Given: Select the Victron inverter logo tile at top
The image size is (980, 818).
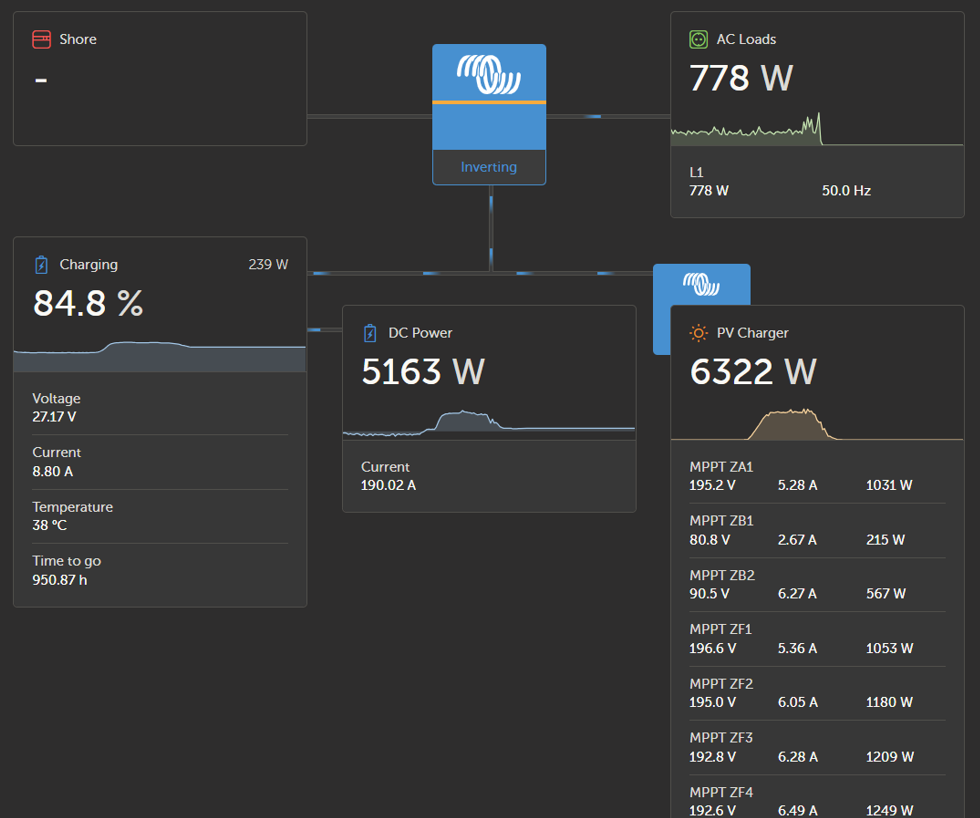Looking at the screenshot, I should [x=489, y=75].
